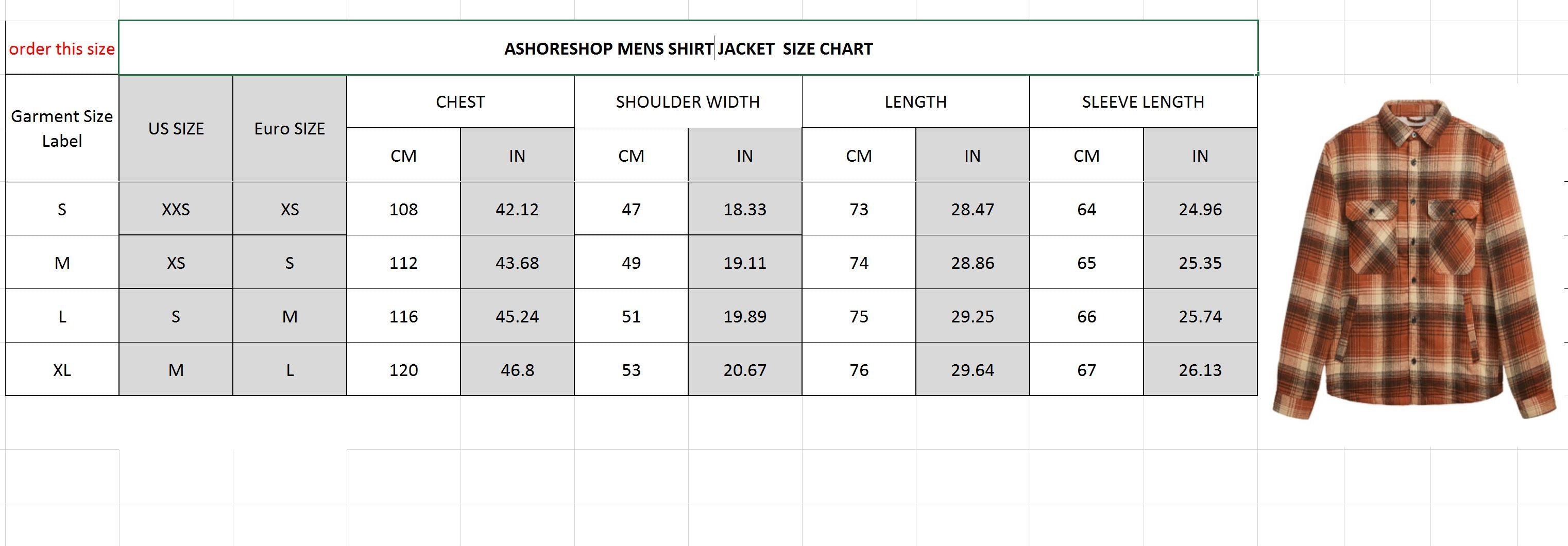This screenshot has height=546, width=1568.
Task: Select the shoulder width 51 cell
Action: click(631, 316)
